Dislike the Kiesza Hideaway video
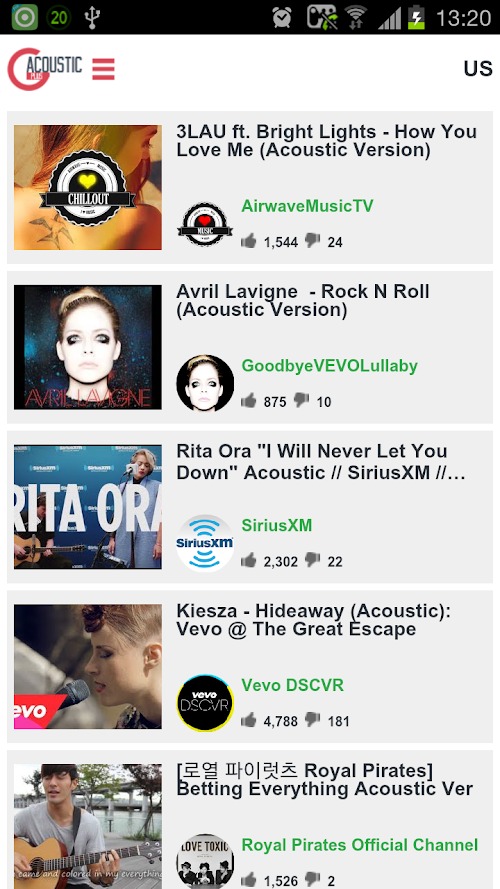 coord(312,720)
